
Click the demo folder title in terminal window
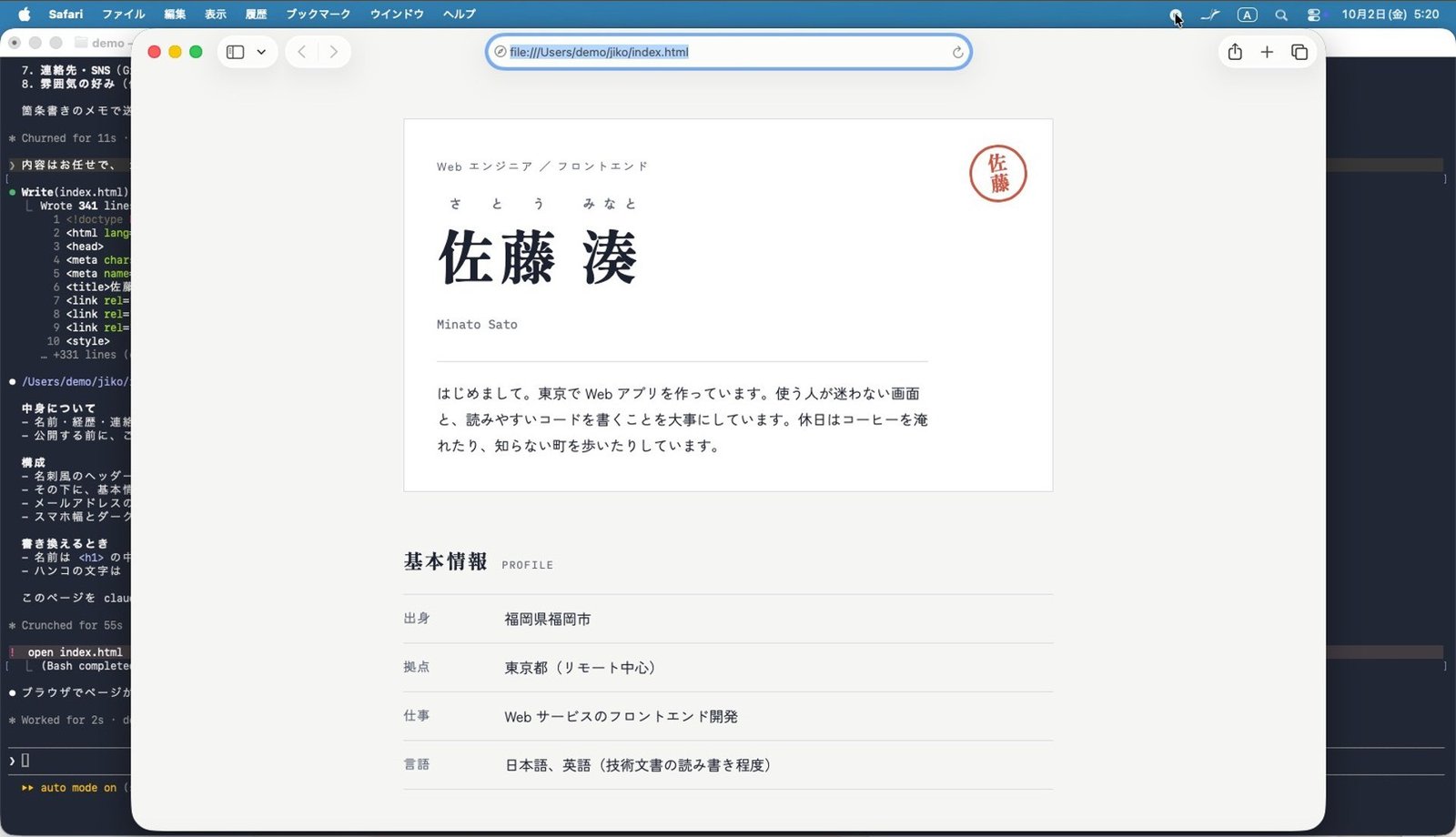(x=107, y=43)
